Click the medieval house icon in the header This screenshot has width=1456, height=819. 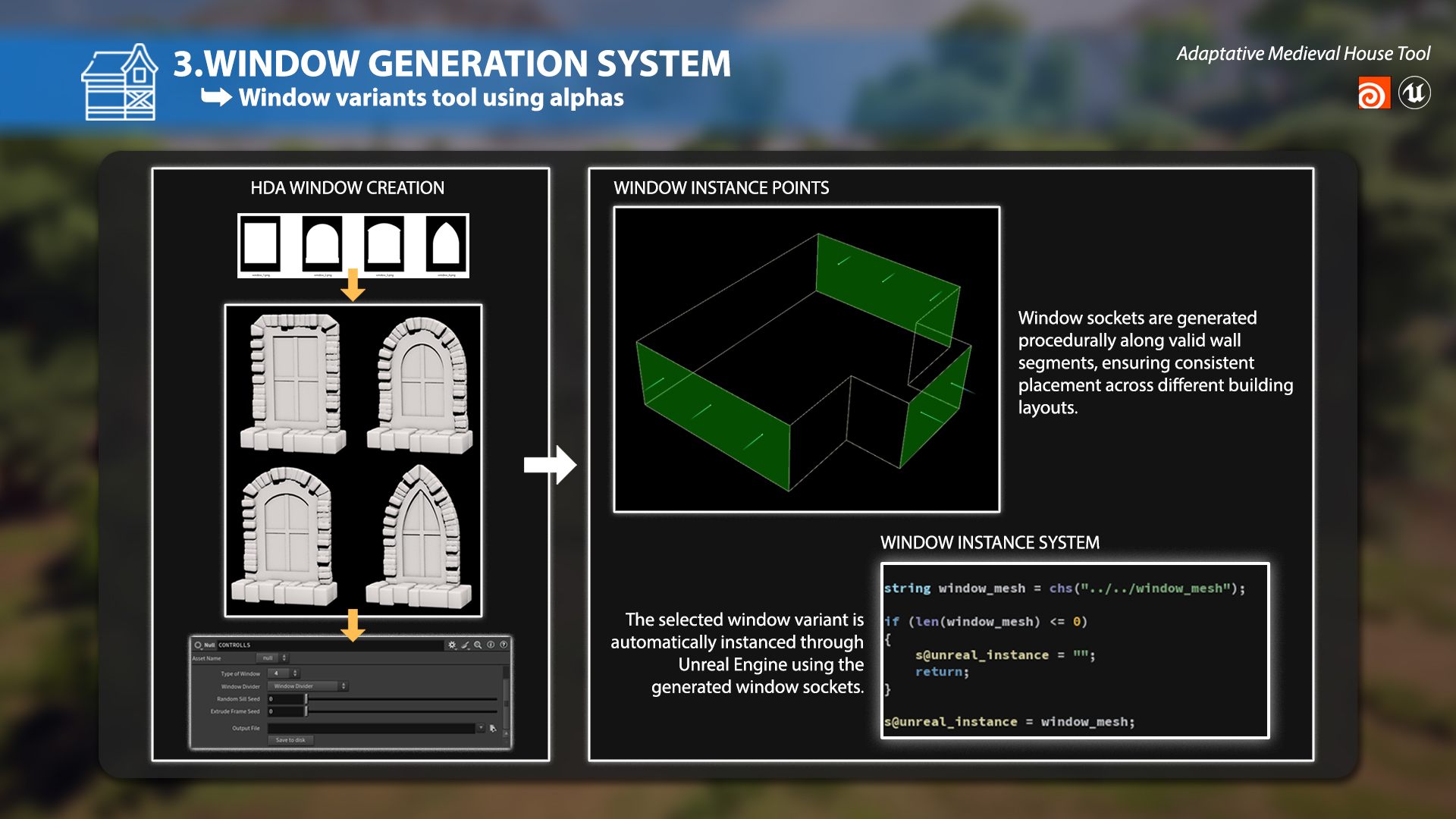tap(120, 81)
